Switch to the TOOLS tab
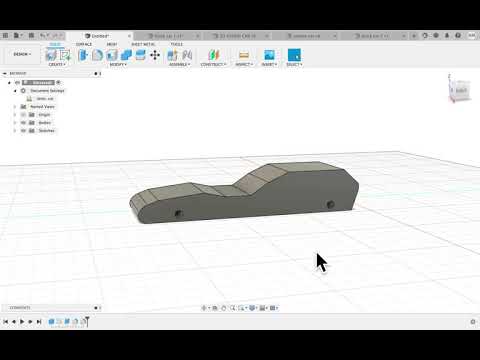This screenshot has height=360, width=480. point(177,44)
